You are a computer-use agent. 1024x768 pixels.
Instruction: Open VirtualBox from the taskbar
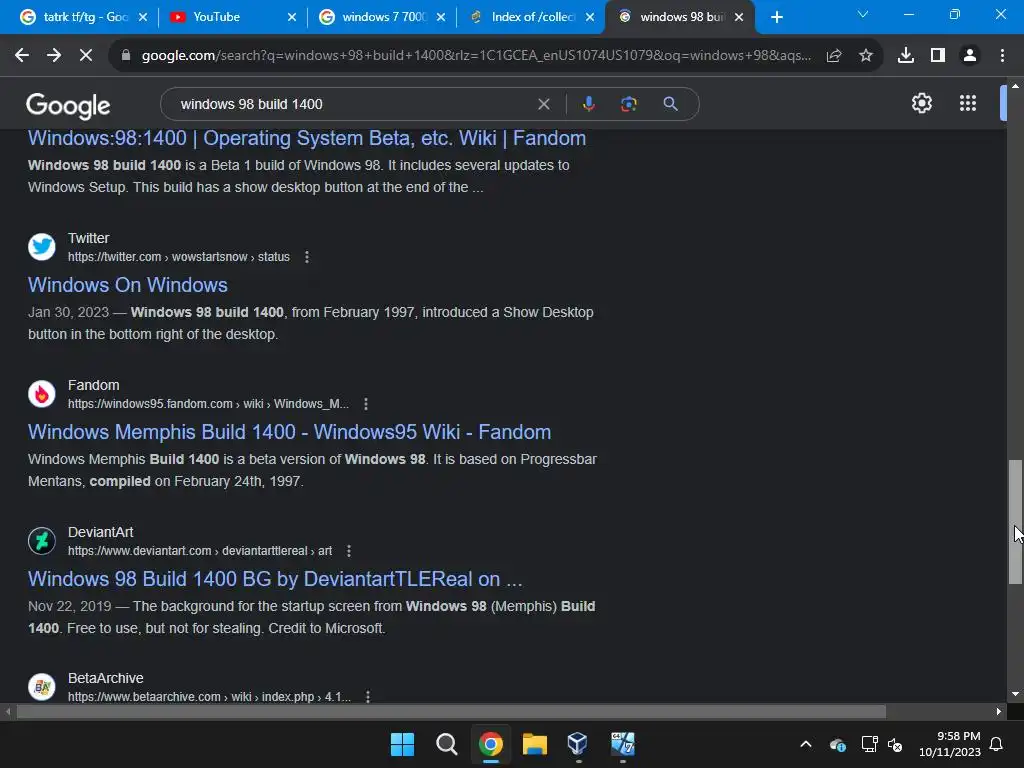(577, 744)
